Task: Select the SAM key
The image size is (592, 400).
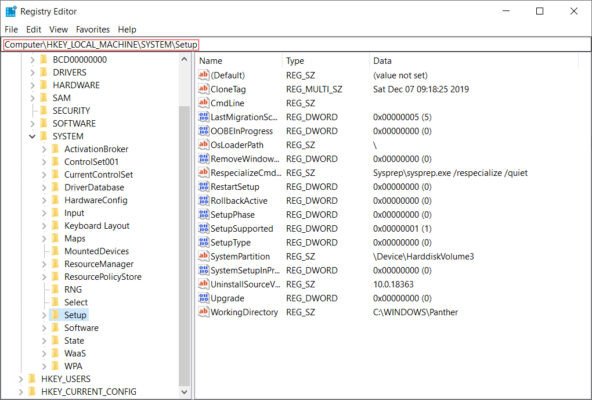Action: (62, 98)
